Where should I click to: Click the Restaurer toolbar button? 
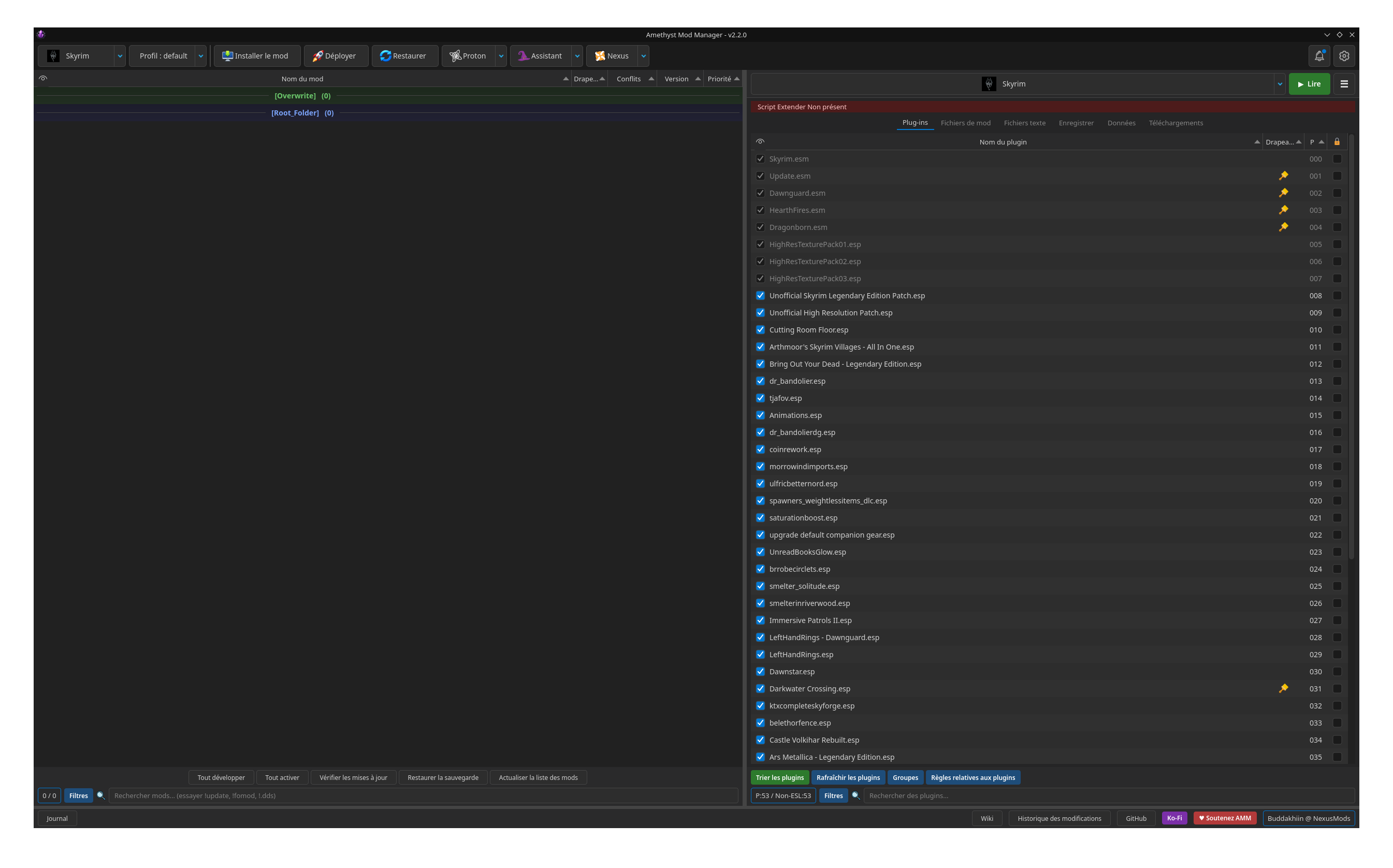(404, 56)
